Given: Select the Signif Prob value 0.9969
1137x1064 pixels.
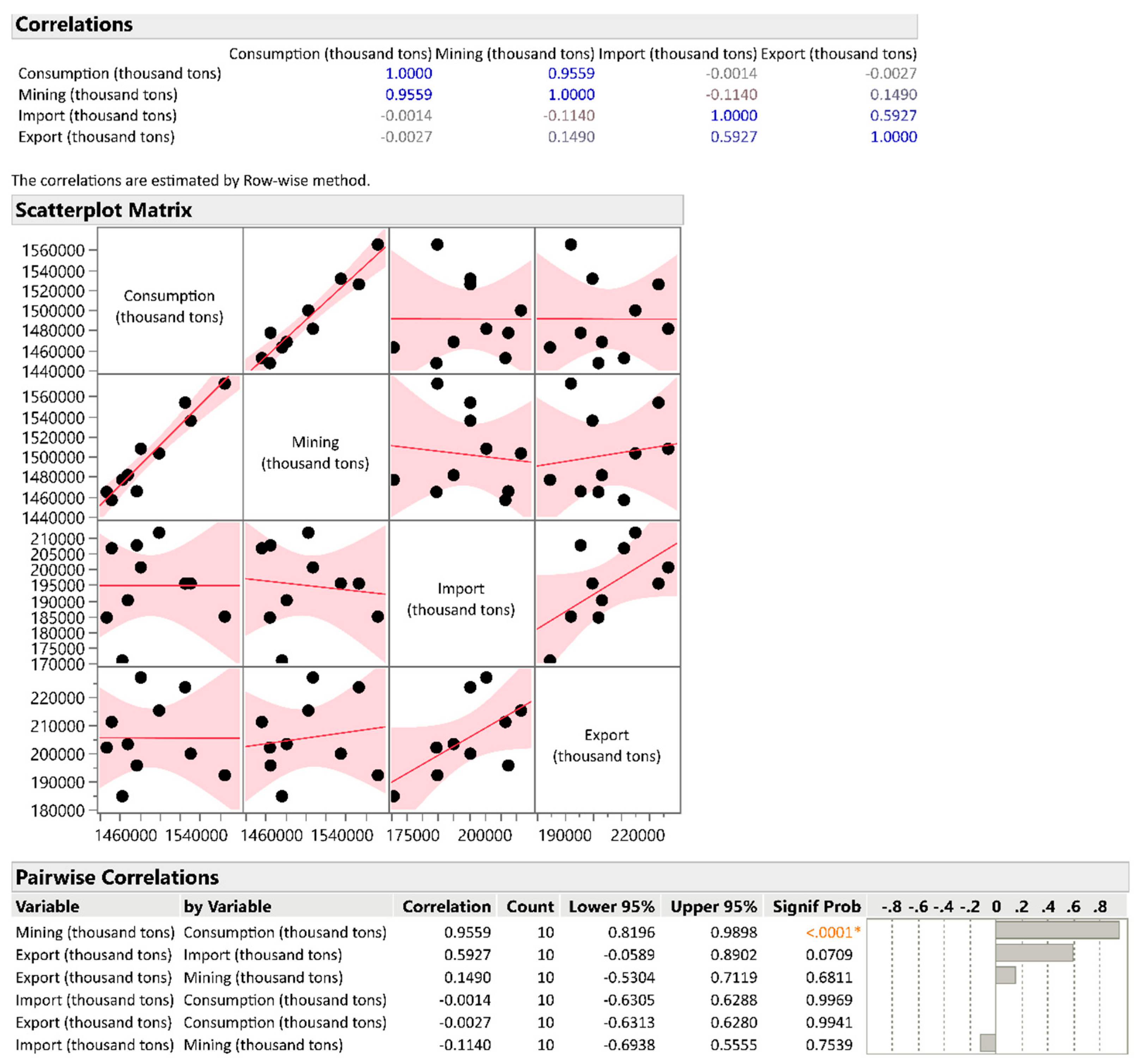Looking at the screenshot, I should (x=829, y=1000).
